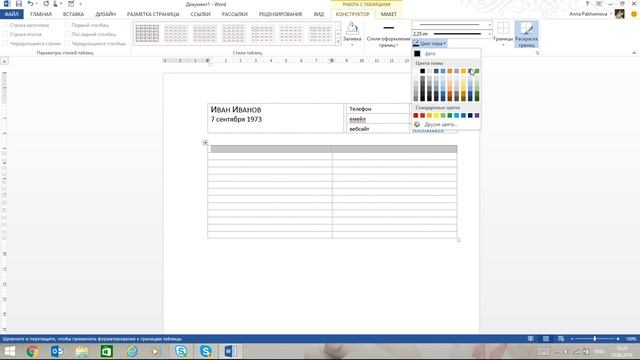Viewport: 640px width, 360px height.
Task: Open the media player taskbar icon
Action: 156,351
